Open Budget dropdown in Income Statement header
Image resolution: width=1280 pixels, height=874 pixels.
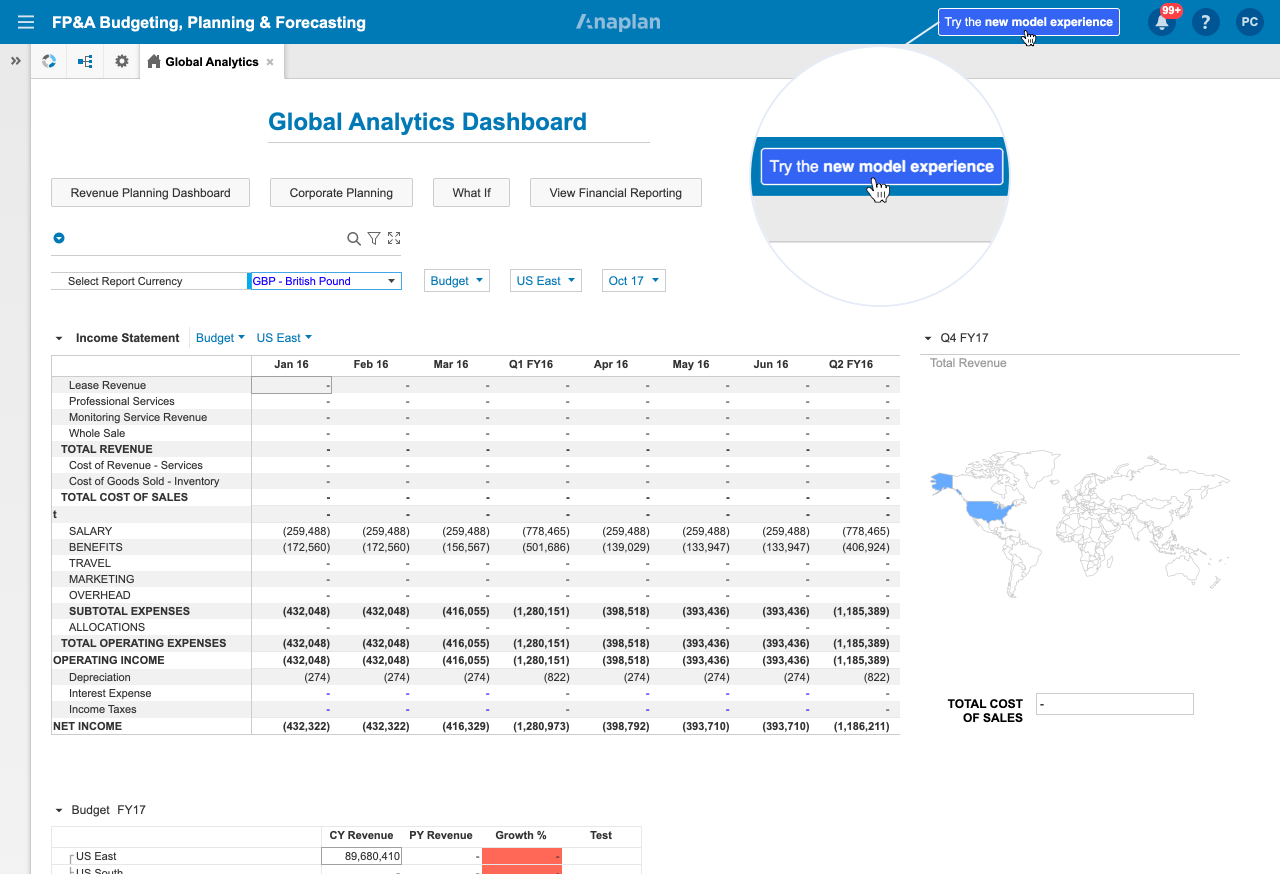[x=220, y=338]
